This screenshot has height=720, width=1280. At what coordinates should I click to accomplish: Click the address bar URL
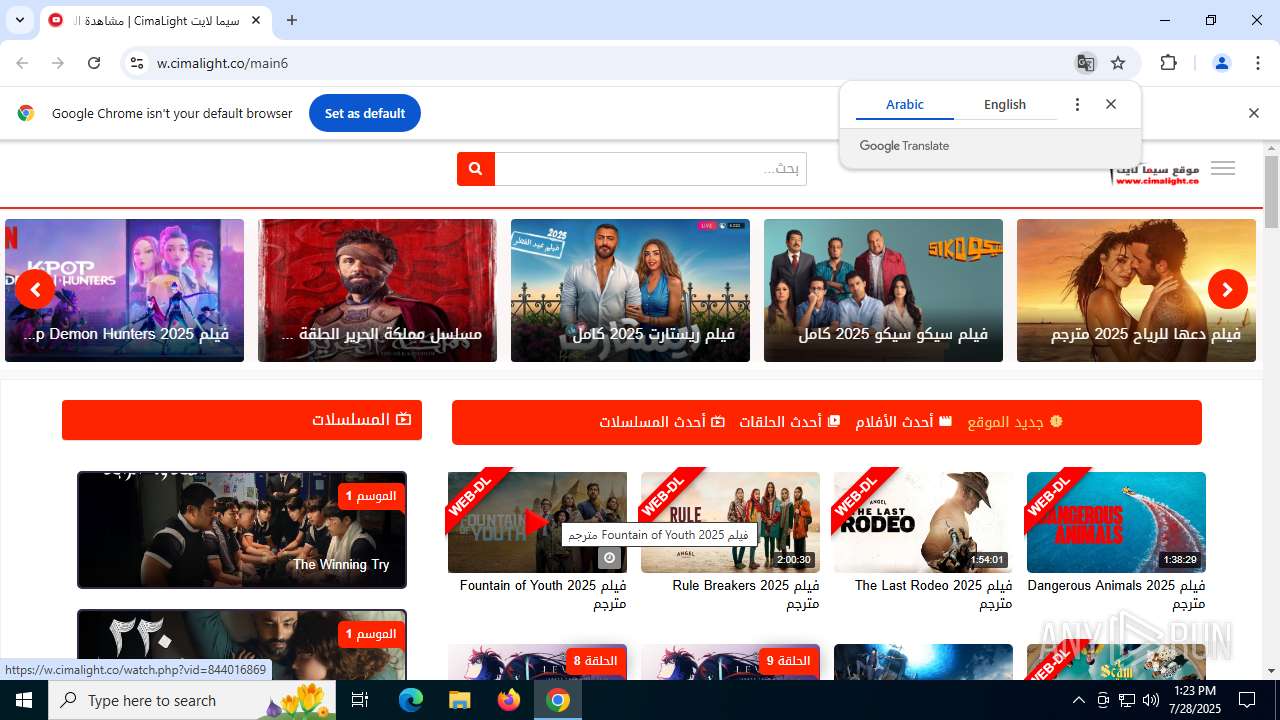222,63
